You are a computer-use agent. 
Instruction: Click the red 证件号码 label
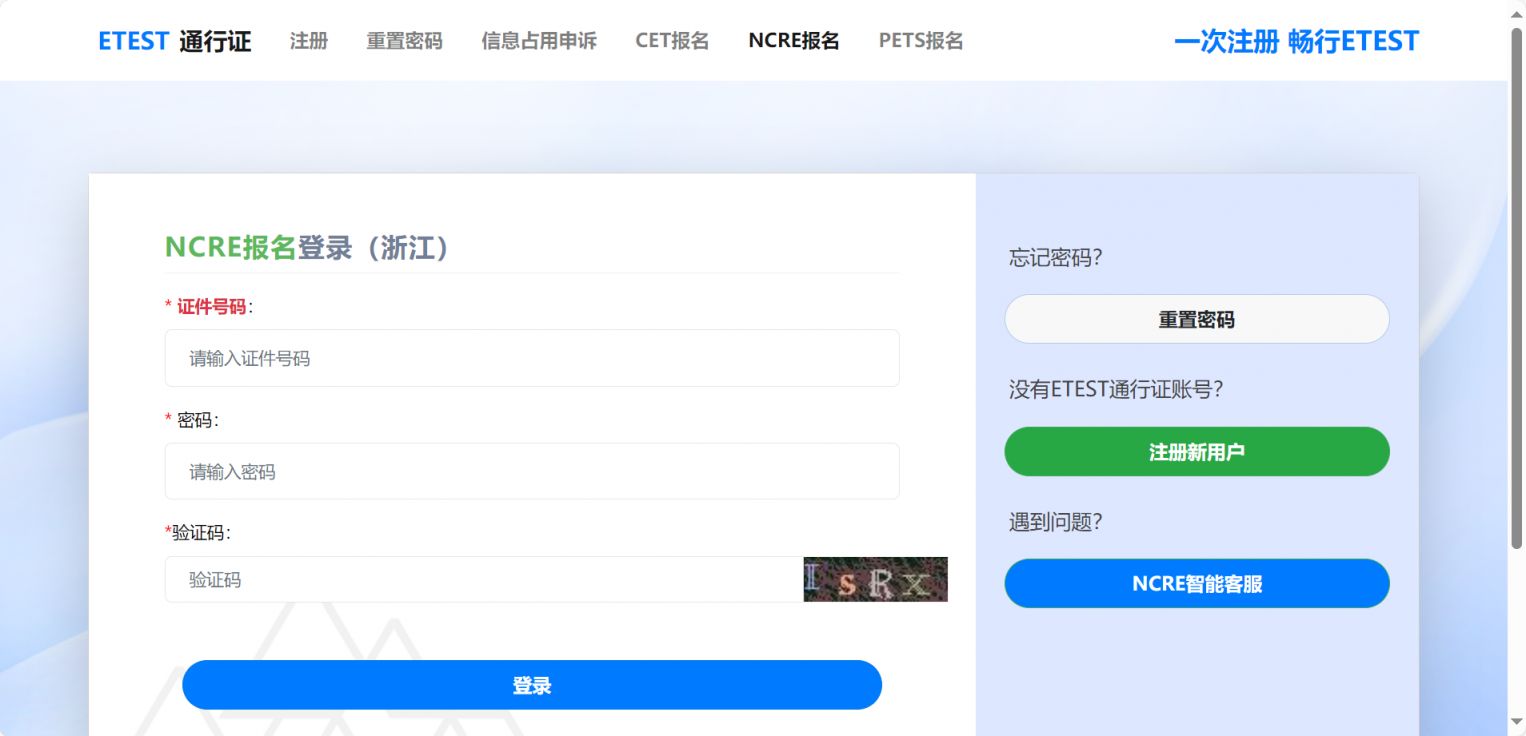[211, 307]
